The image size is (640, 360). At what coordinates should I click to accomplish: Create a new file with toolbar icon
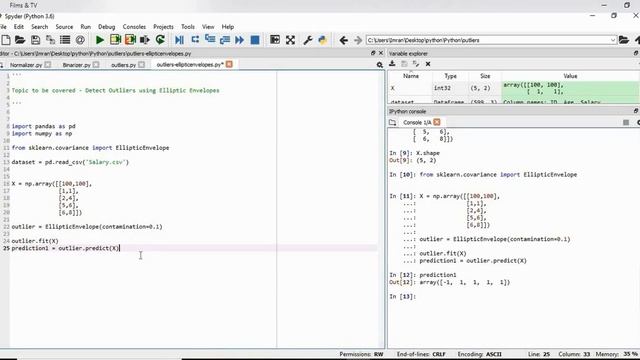pos(6,40)
